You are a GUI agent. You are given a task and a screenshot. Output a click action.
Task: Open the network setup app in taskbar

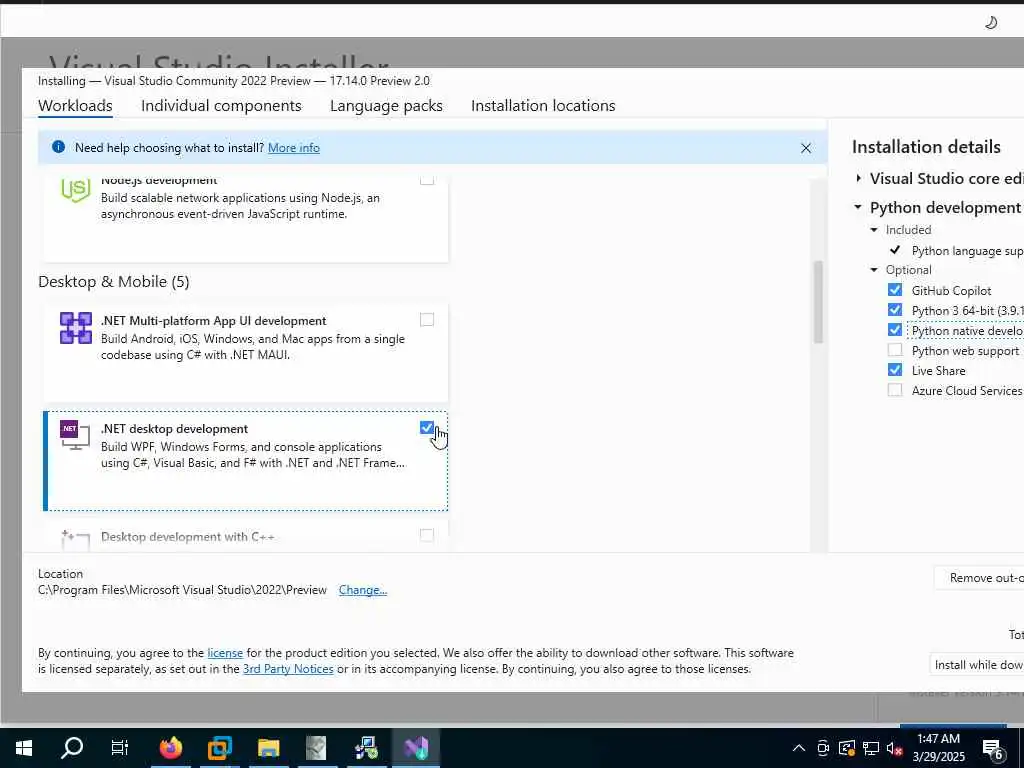366,747
